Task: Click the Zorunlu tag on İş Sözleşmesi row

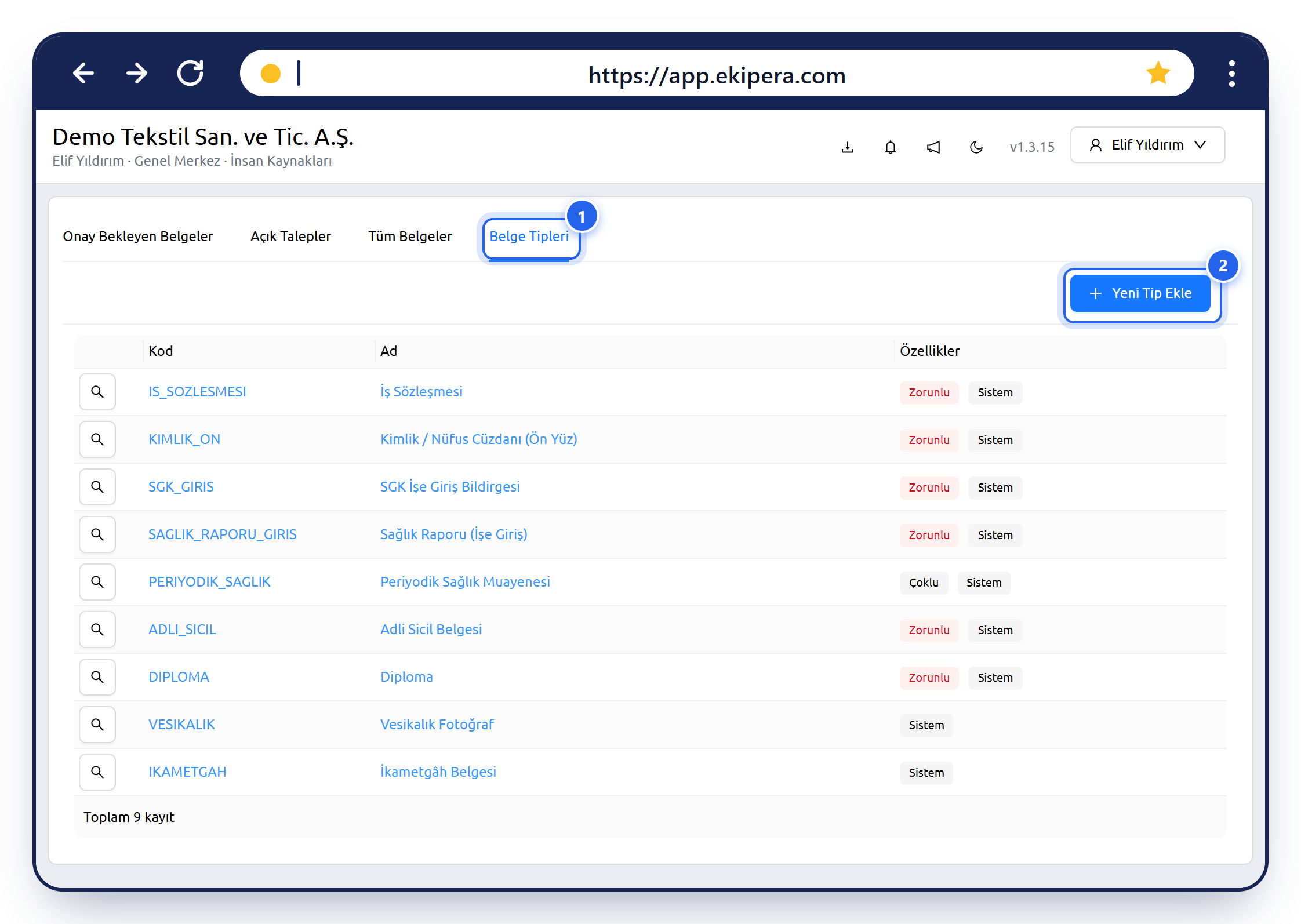Action: 929,392
